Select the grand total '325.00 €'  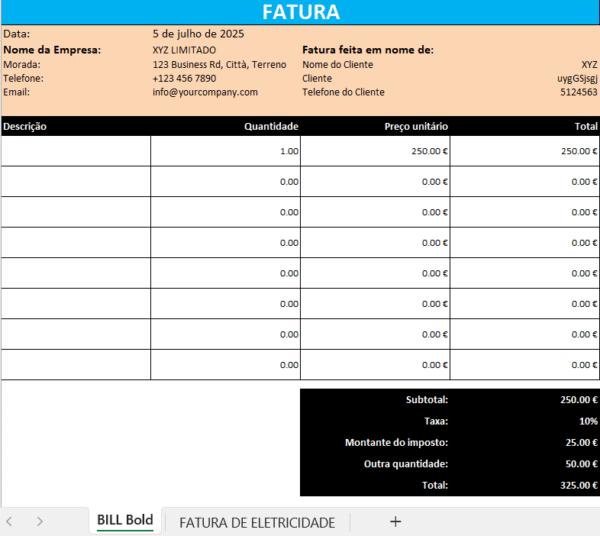[x=579, y=485]
